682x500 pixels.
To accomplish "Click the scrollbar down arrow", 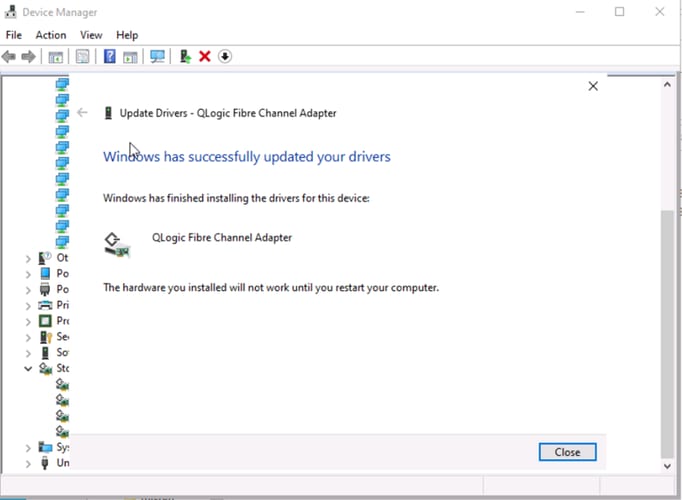I will point(667,466).
